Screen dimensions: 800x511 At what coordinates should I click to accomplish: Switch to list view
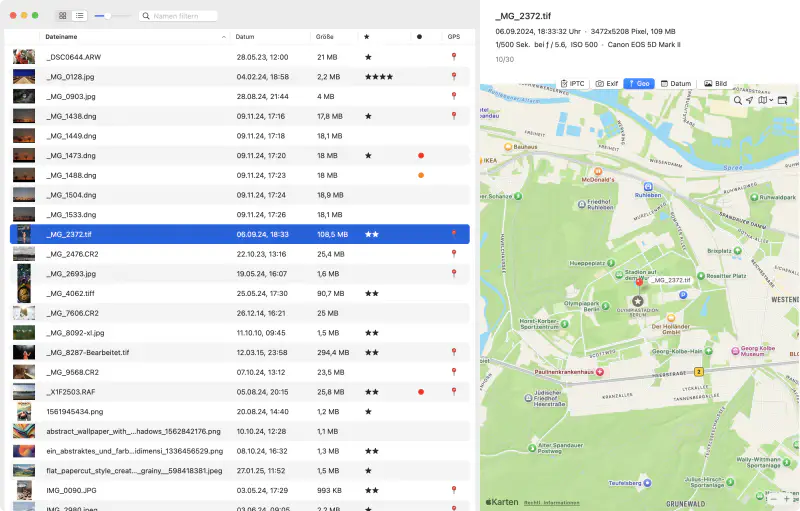tap(80, 16)
